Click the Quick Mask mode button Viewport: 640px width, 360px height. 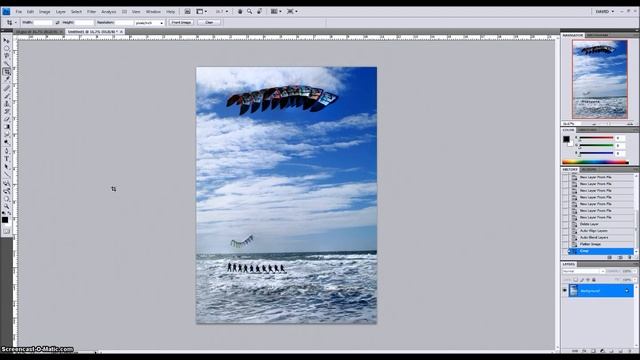tap(7, 231)
